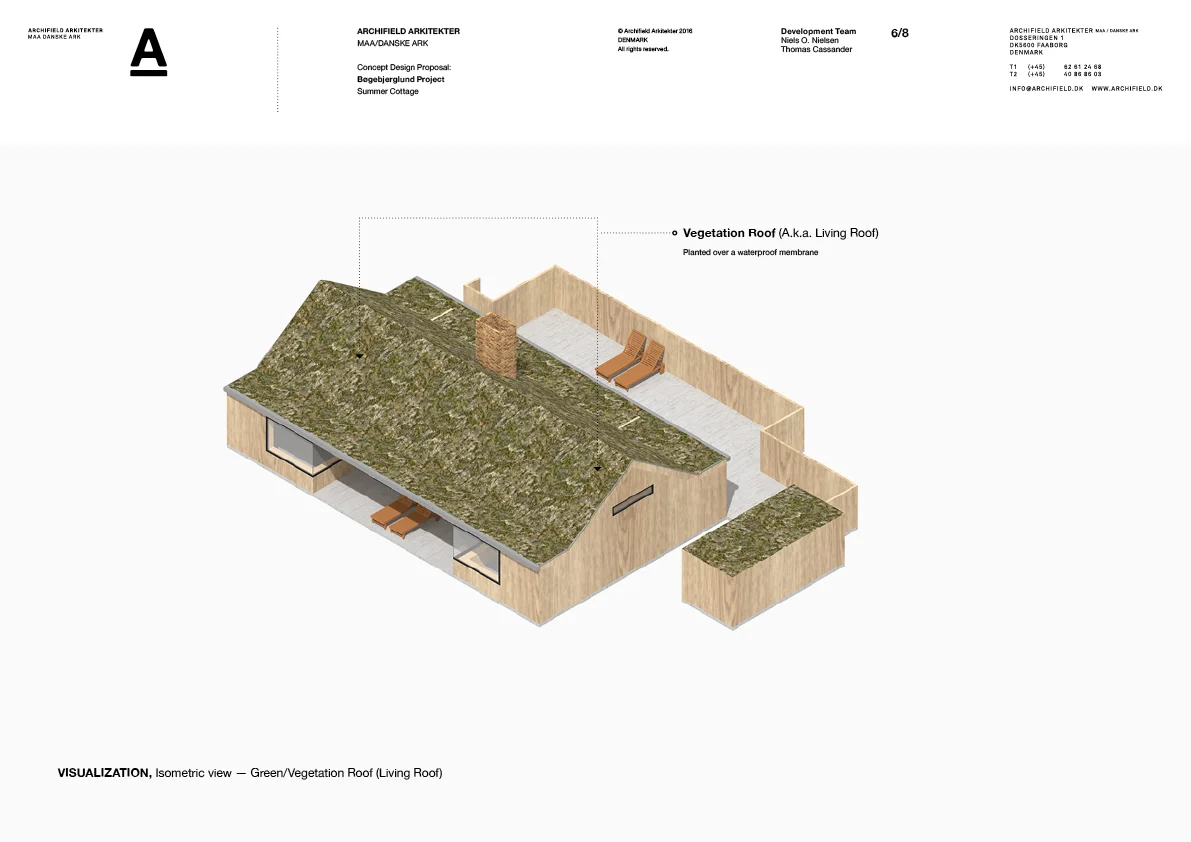The width and height of the screenshot is (1191, 842).
Task: Click the T2 phone number "40 86 86 03"
Action: (x=1082, y=74)
